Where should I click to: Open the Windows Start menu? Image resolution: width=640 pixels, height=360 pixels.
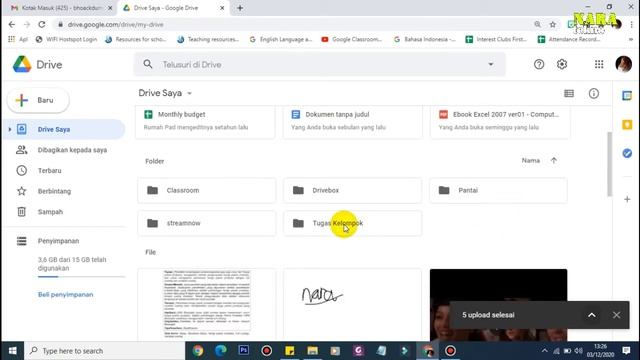pyautogui.click(x=12, y=351)
